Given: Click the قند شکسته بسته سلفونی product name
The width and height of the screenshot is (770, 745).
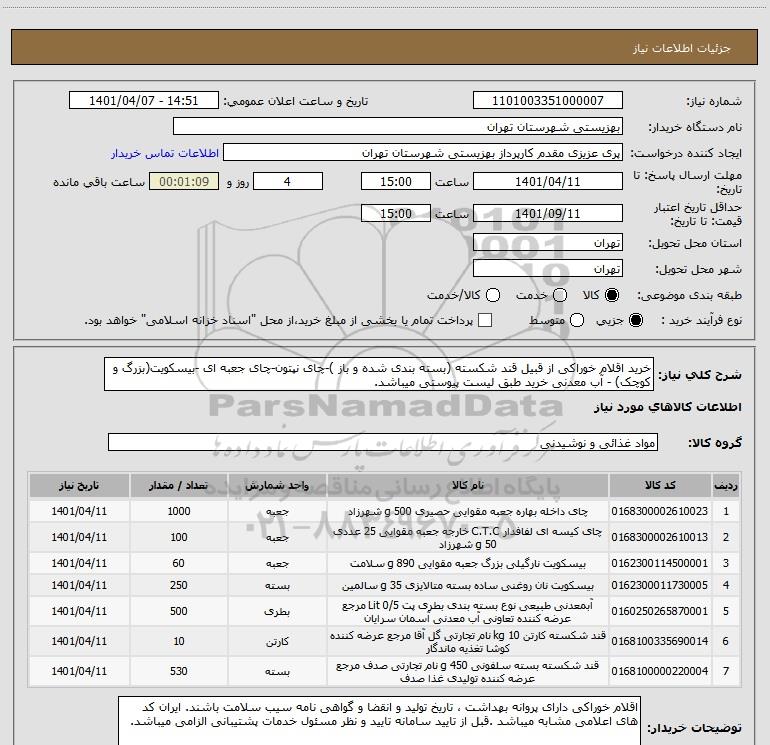Looking at the screenshot, I should coord(468,672).
